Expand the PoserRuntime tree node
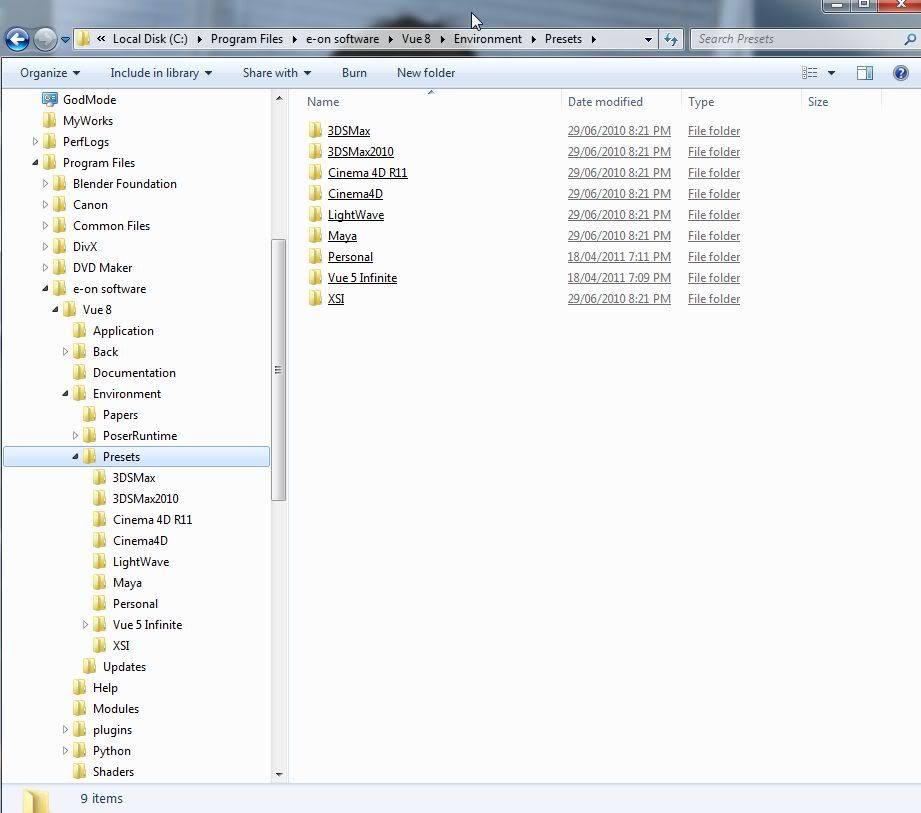The width and height of the screenshot is (921, 813). (x=75, y=436)
